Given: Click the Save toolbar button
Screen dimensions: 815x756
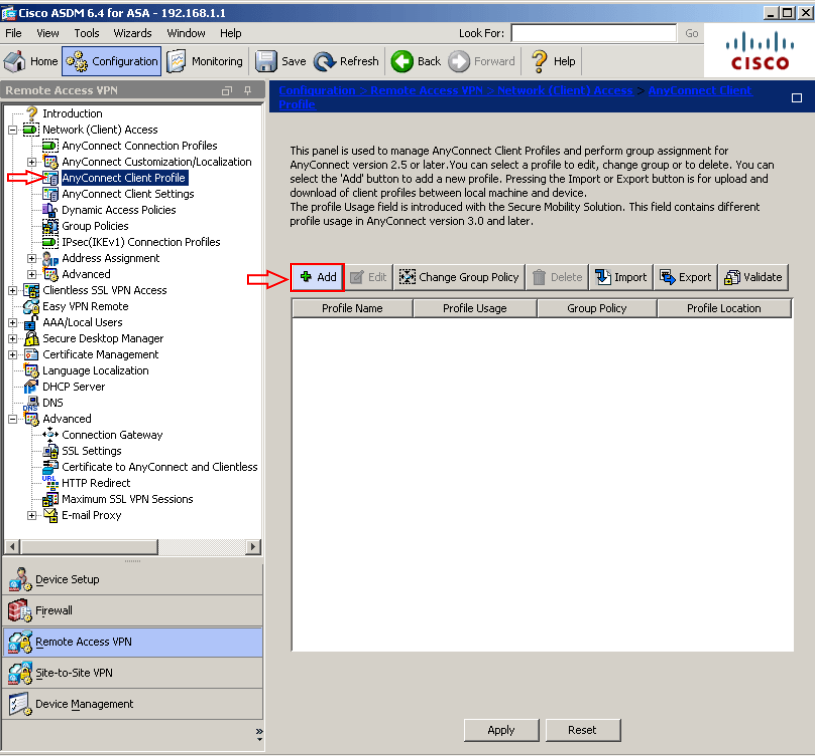Looking at the screenshot, I should 281,61.
